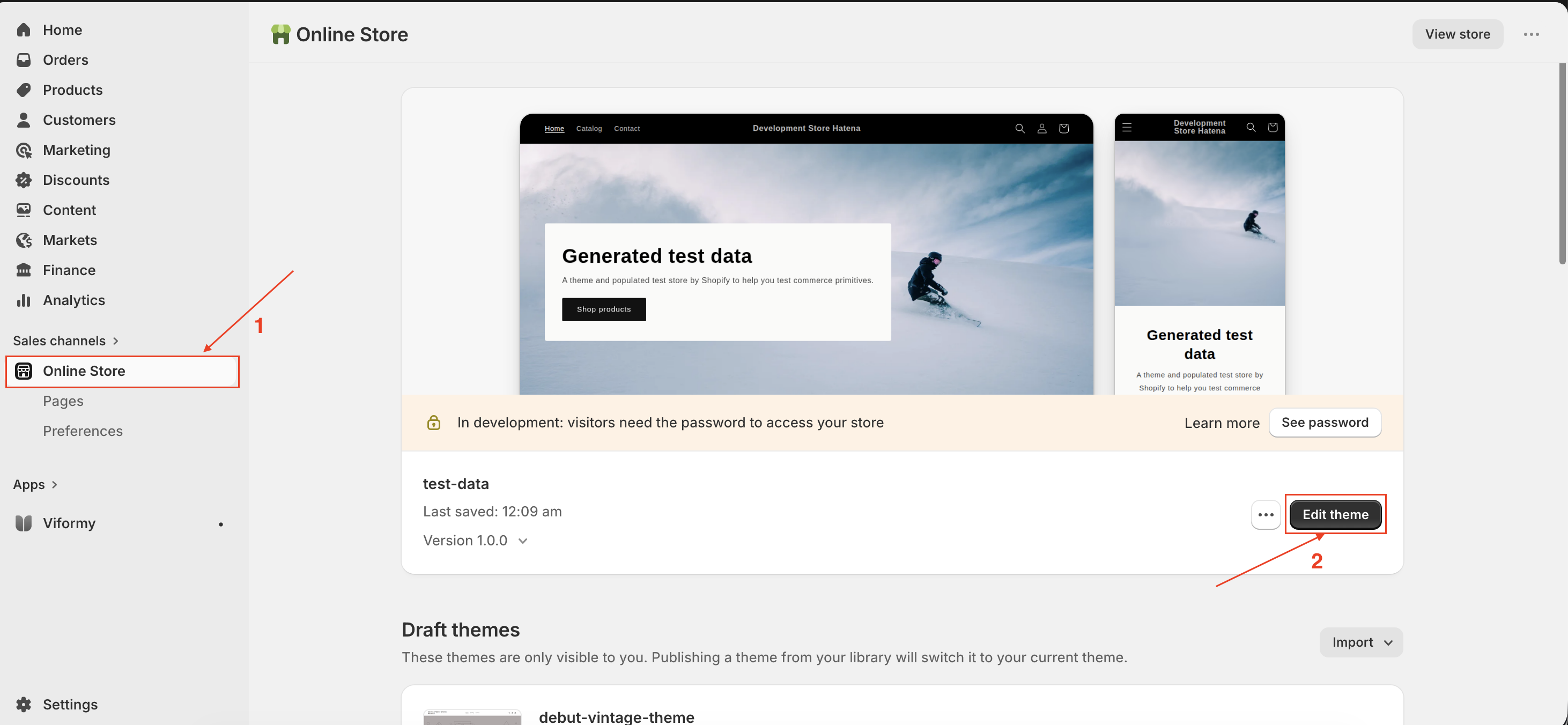The image size is (1568, 725).
Task: Click the page vertical scrollbar
Action: (x=1563, y=164)
